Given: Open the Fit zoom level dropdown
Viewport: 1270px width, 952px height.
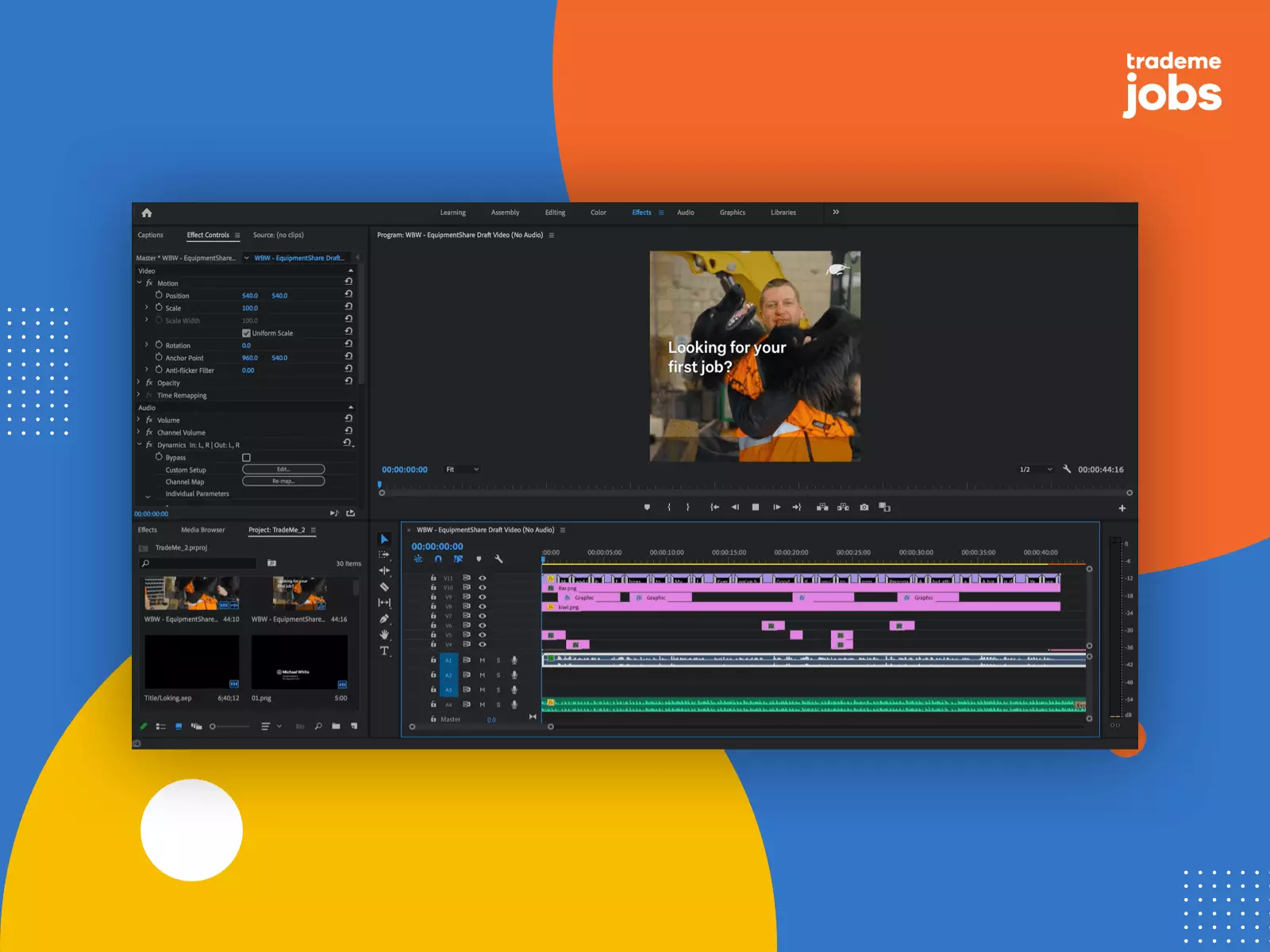Looking at the screenshot, I should coord(463,470).
